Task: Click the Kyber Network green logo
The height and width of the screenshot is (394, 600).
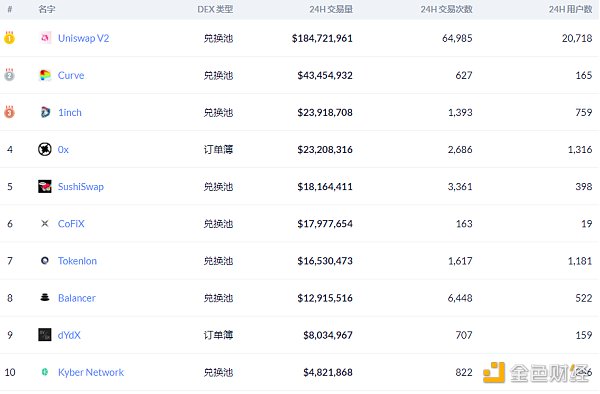Action: 45,372
